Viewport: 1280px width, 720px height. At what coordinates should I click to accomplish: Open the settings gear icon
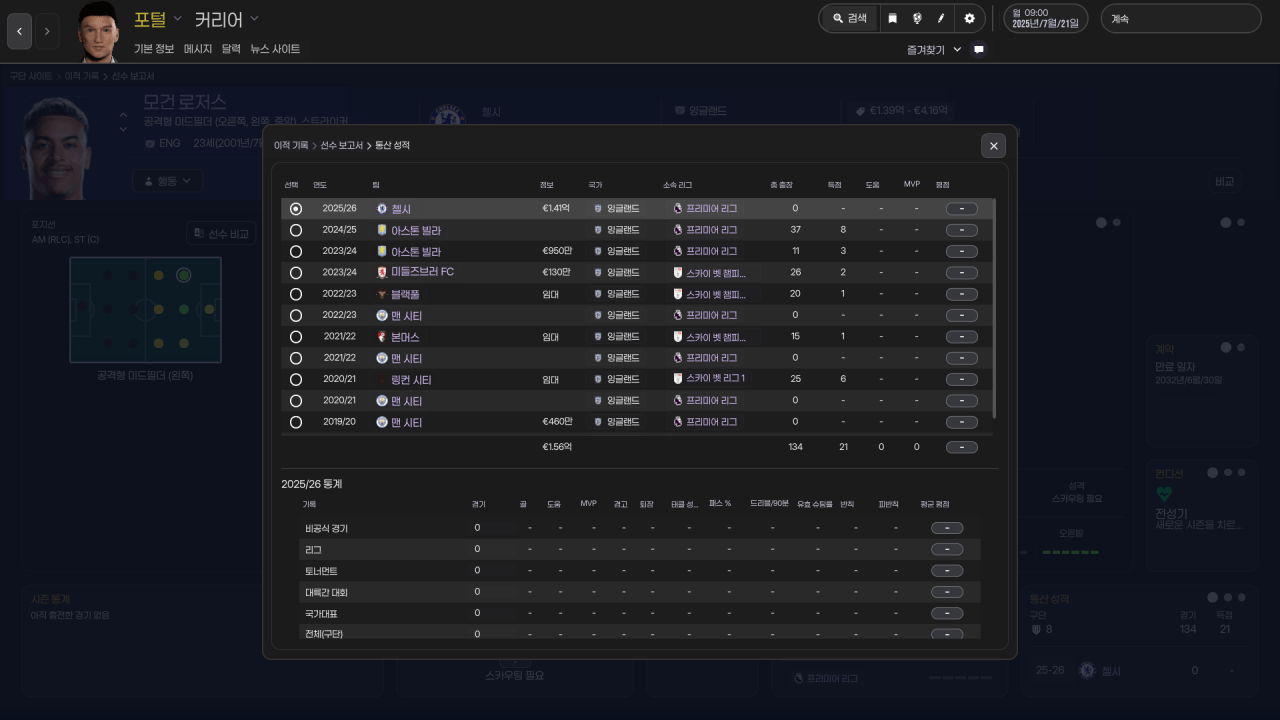(x=969, y=18)
